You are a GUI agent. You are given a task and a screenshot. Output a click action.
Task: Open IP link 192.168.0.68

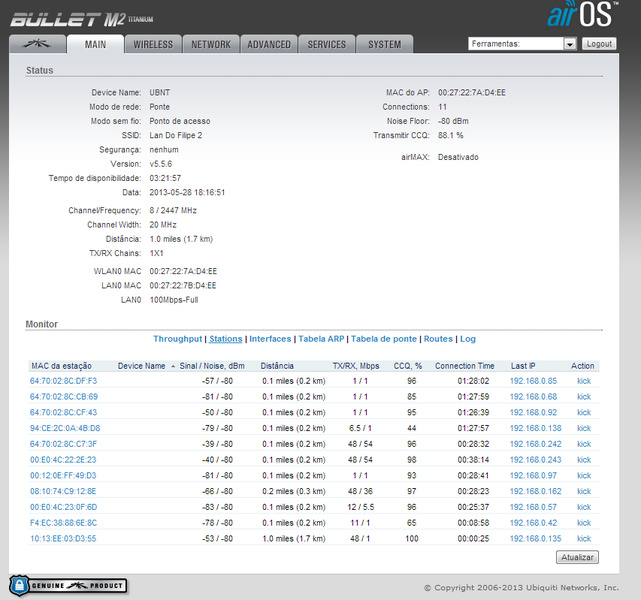point(533,396)
